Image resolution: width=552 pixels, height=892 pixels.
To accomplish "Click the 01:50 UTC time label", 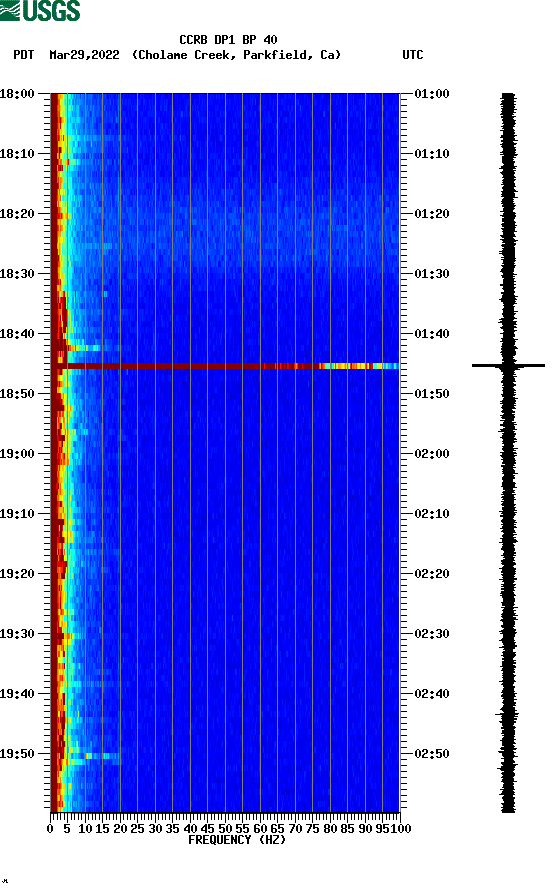I will pyautogui.click(x=432, y=394).
